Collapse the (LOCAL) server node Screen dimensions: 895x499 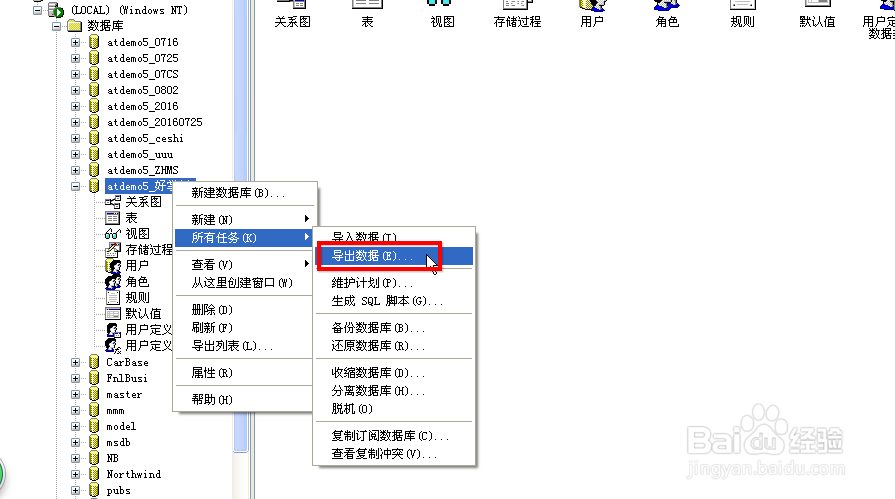[38, 10]
